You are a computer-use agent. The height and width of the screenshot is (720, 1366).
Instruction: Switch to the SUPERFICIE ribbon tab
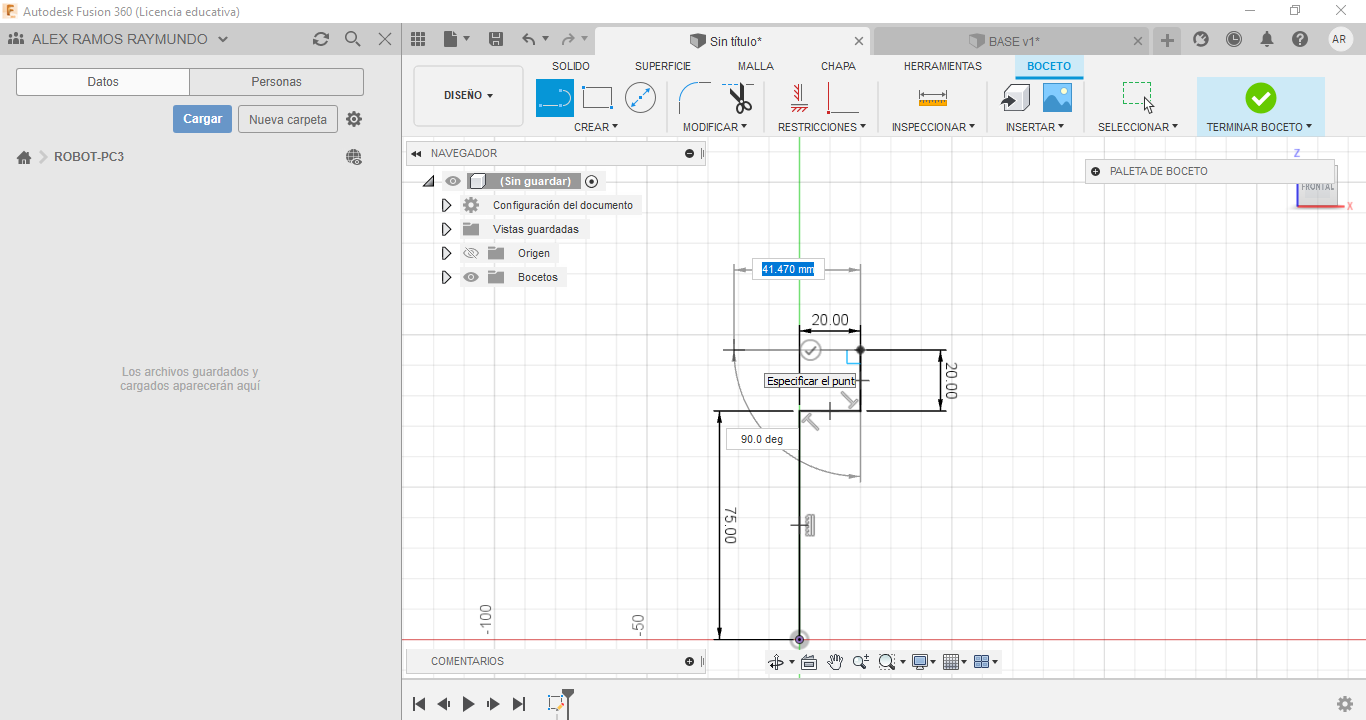(662, 66)
